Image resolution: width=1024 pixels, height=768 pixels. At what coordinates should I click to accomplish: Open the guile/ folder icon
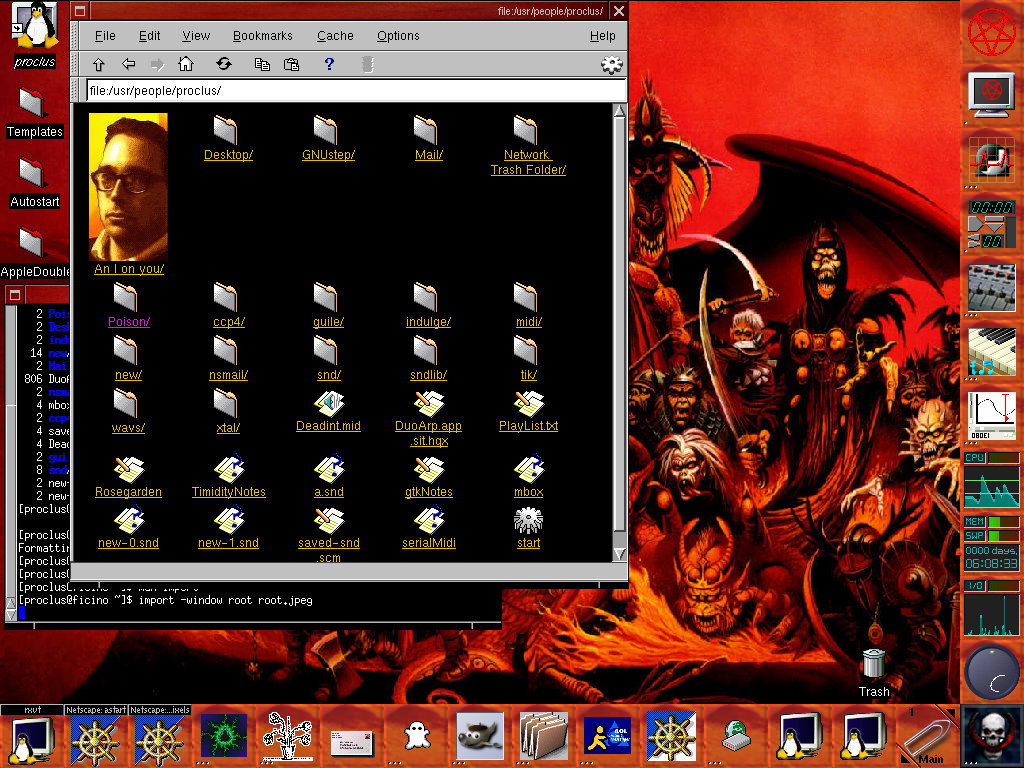click(x=325, y=297)
